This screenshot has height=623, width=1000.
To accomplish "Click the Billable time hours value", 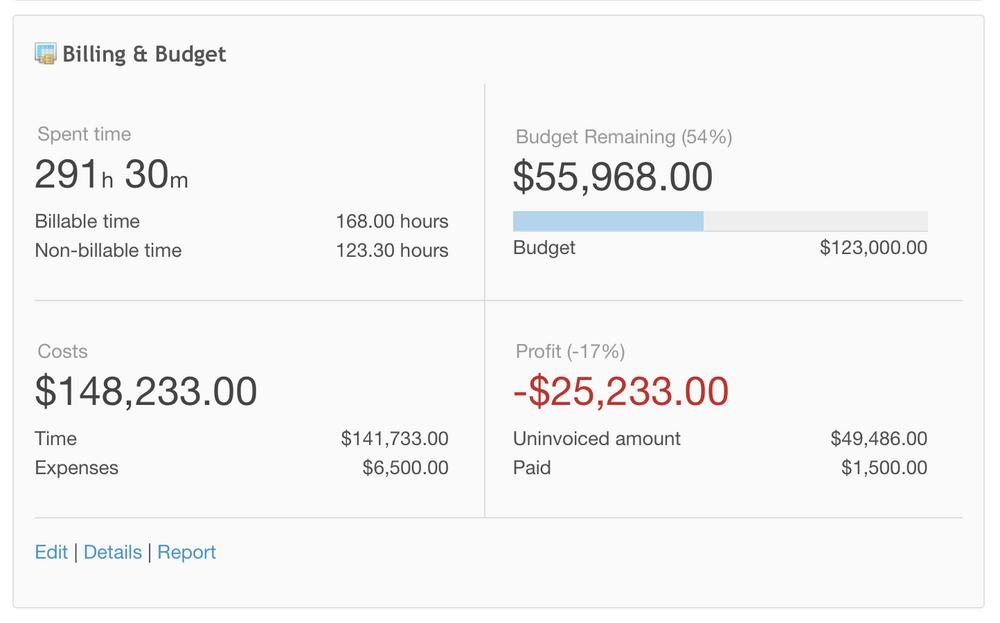I will [391, 221].
